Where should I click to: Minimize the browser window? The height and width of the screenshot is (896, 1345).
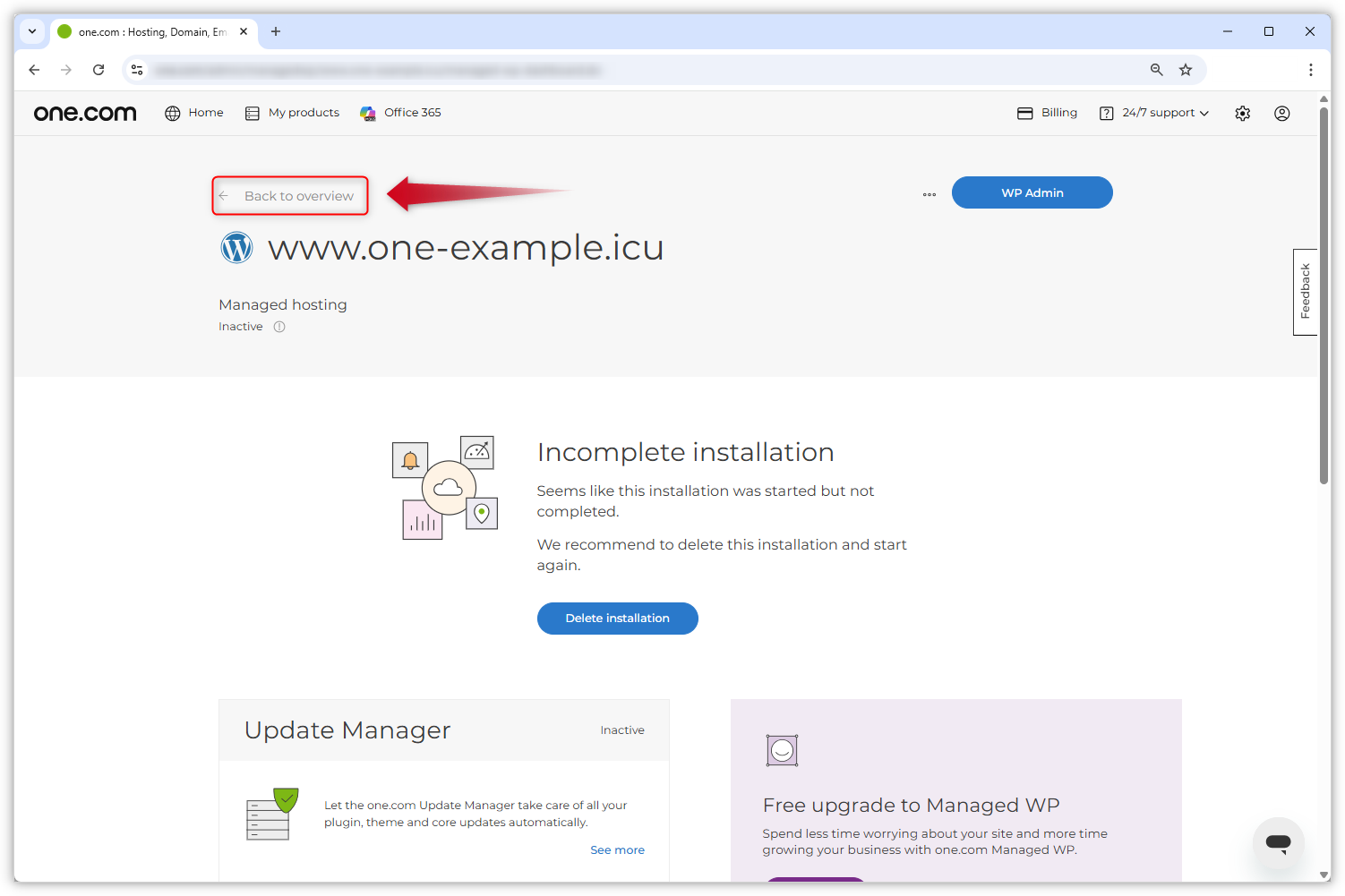click(x=1228, y=31)
